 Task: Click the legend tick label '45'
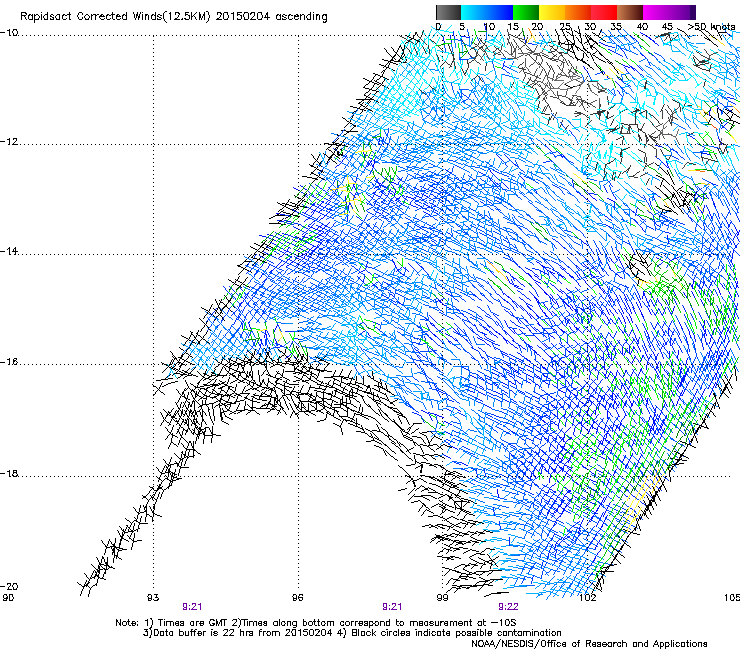(x=667, y=26)
